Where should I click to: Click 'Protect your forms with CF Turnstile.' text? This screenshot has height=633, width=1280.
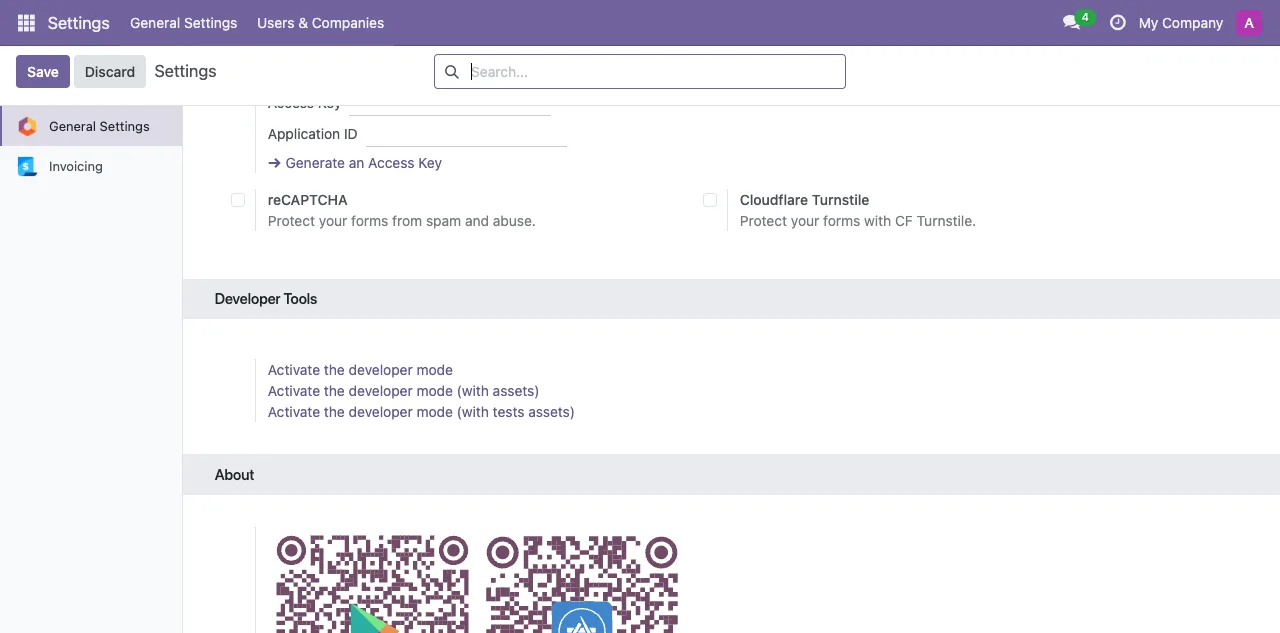pos(857,221)
